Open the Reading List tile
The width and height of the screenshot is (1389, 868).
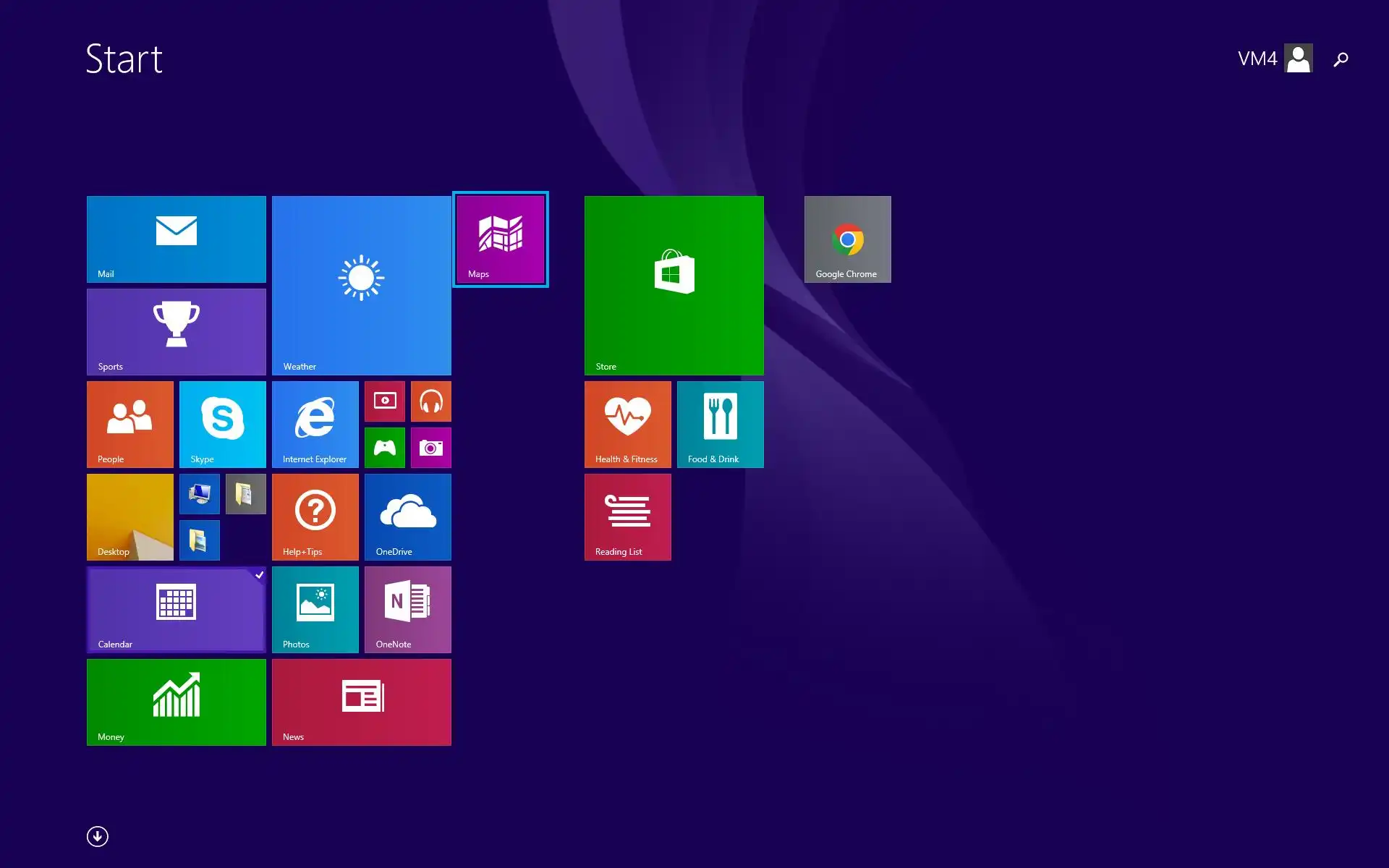tap(627, 516)
